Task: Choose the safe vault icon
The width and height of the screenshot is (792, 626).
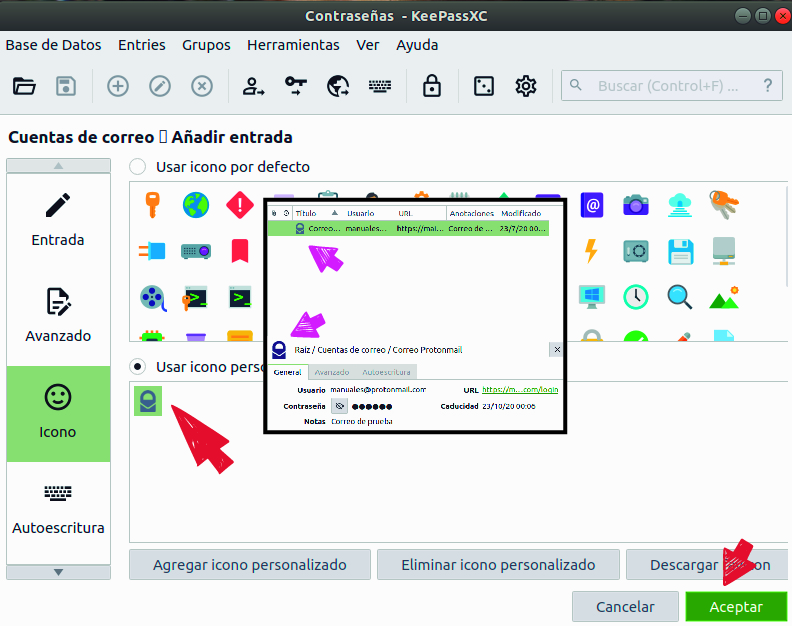Action: point(636,251)
